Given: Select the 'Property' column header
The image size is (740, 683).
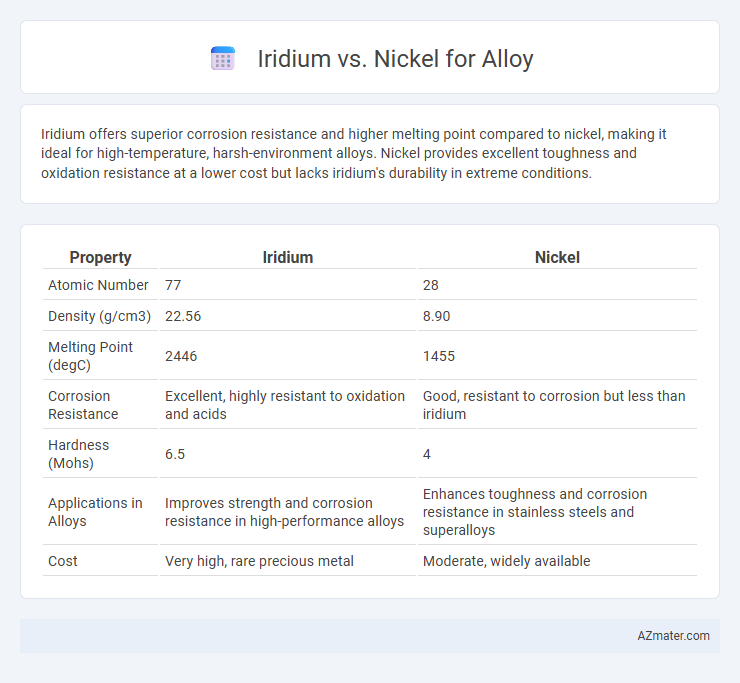Looking at the screenshot, I should pyautogui.click(x=100, y=257).
